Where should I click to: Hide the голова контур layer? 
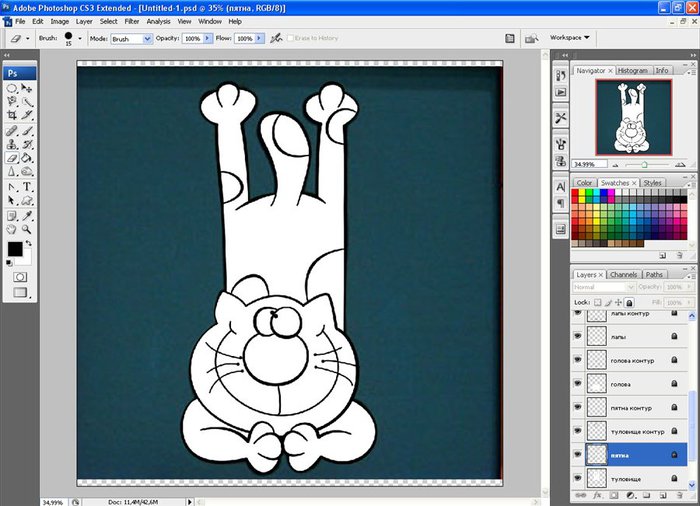click(578, 360)
